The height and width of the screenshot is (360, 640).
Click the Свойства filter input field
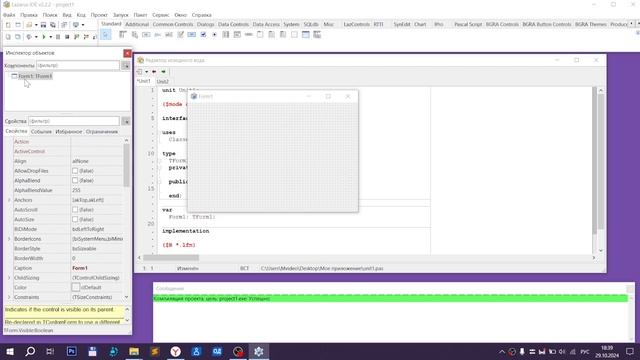tap(74, 121)
